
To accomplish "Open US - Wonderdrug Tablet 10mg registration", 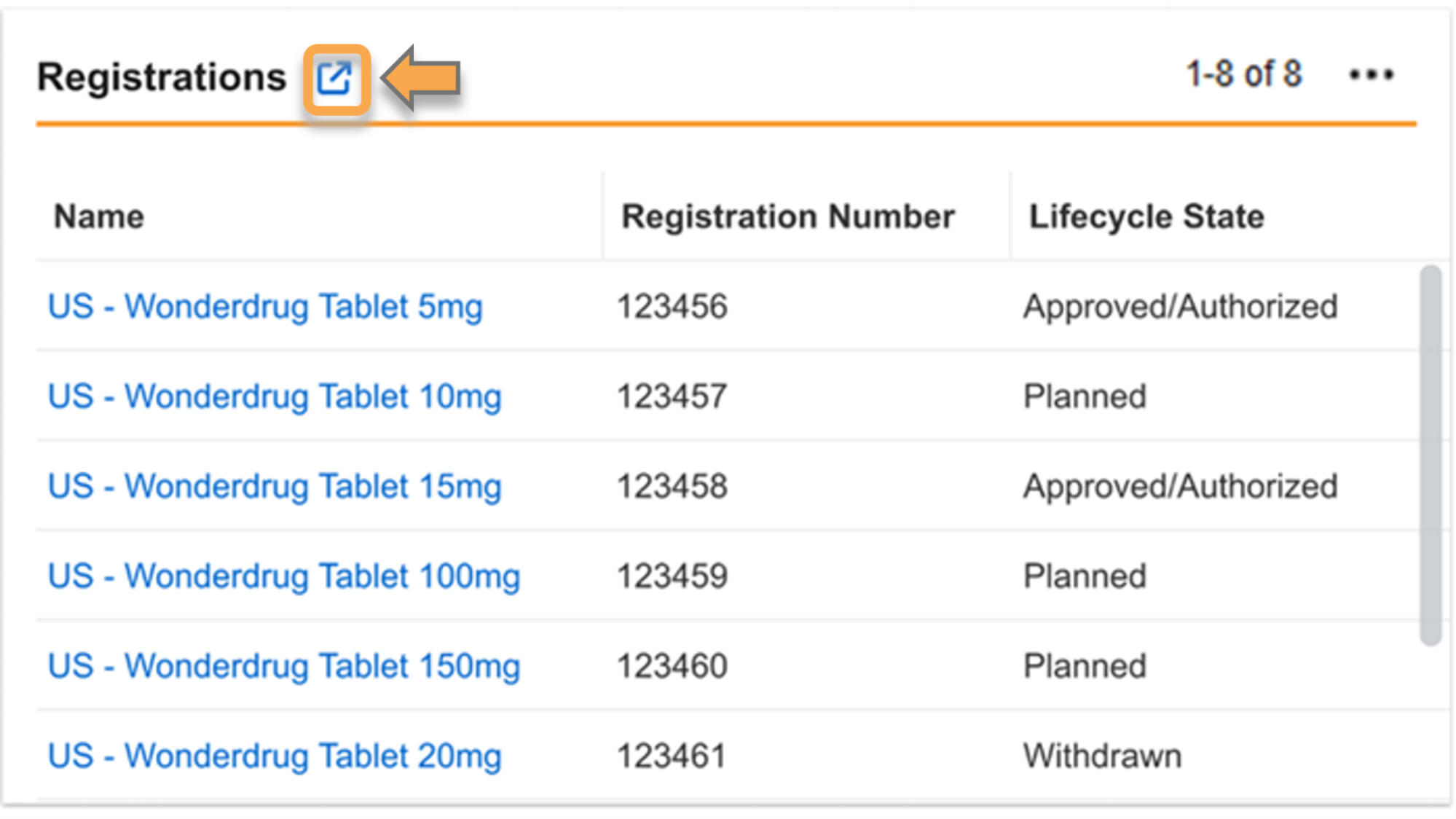I will 275,397.
